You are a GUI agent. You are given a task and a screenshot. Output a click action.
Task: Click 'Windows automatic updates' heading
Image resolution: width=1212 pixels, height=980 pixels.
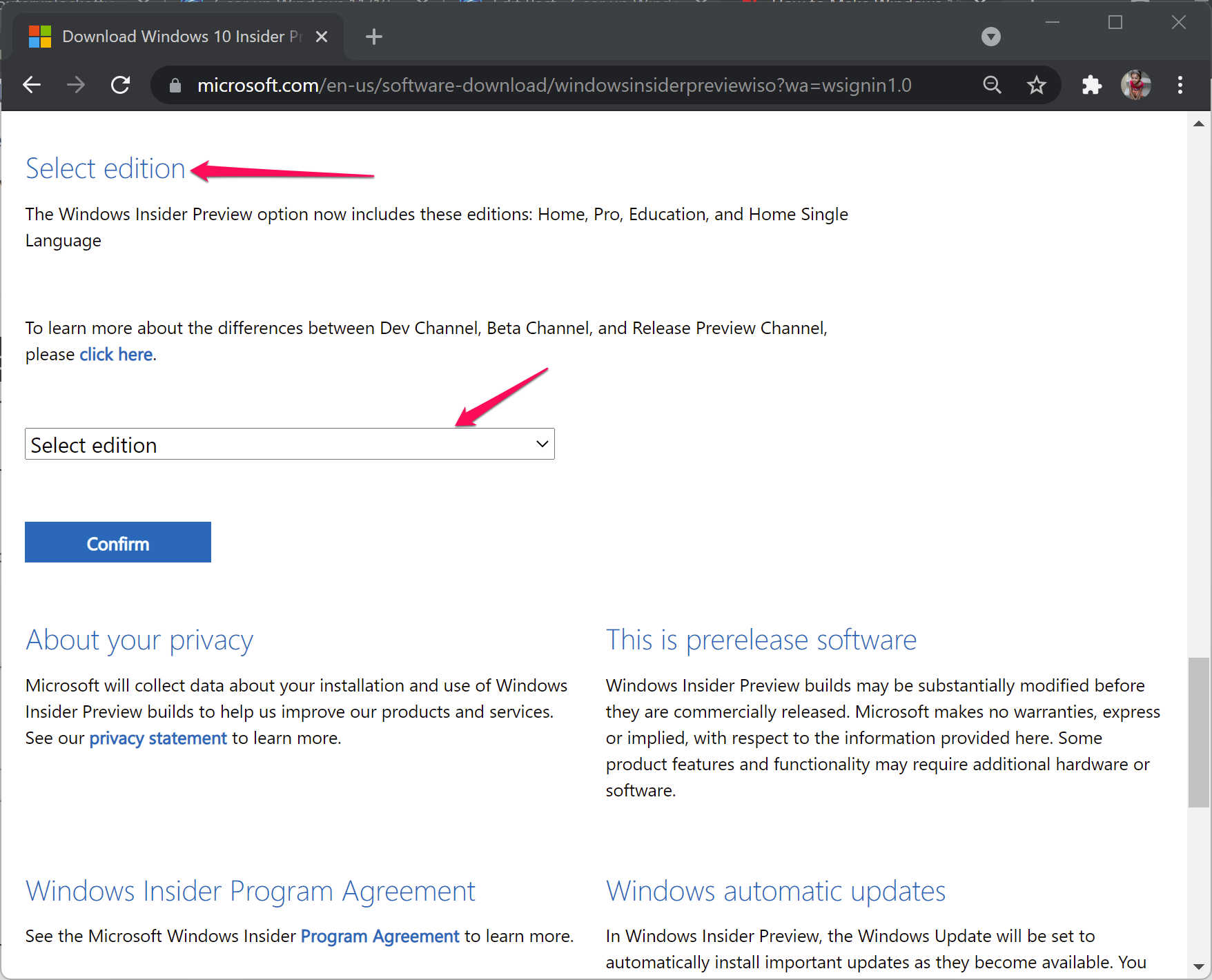coord(776,891)
